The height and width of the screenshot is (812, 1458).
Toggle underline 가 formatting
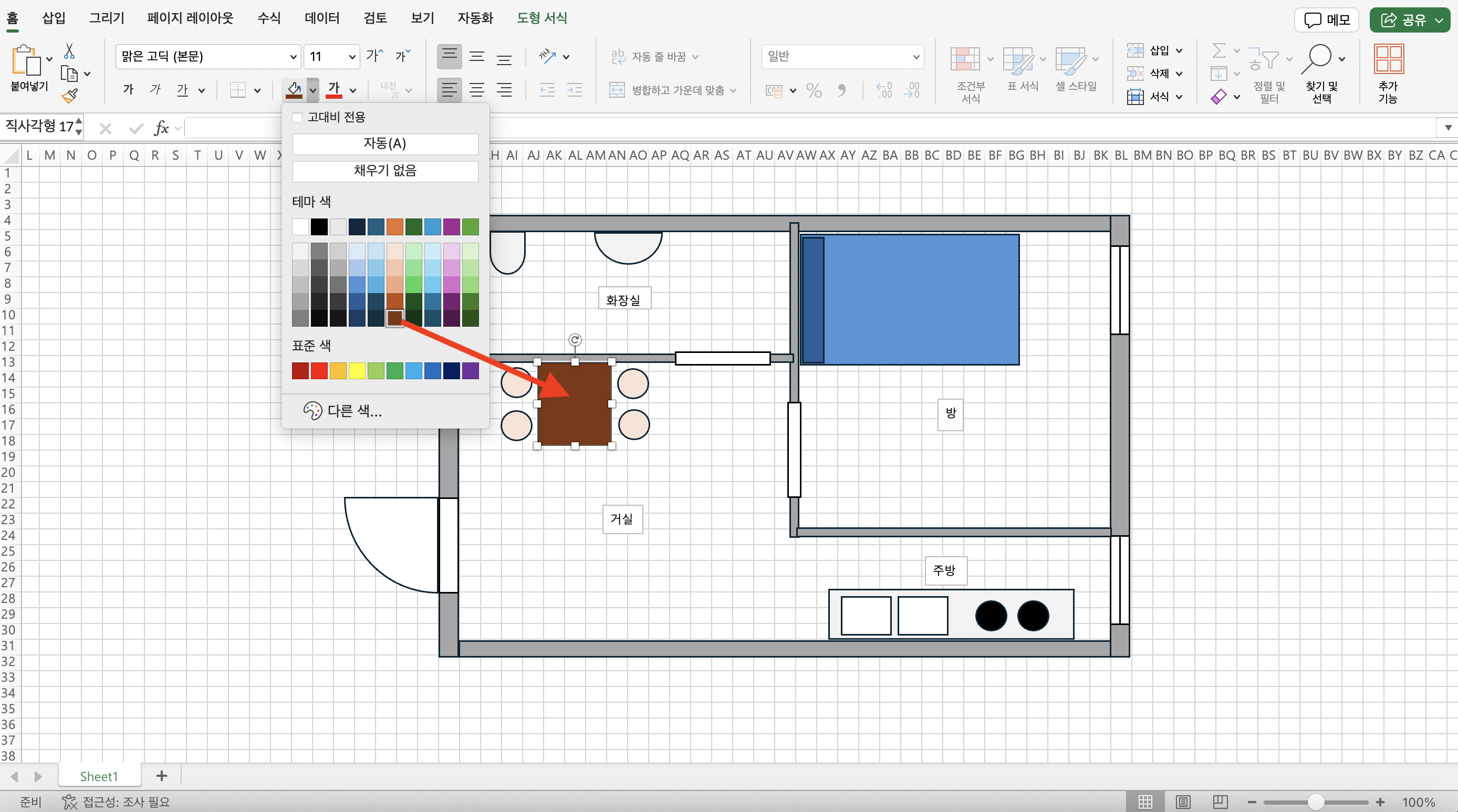(x=182, y=89)
